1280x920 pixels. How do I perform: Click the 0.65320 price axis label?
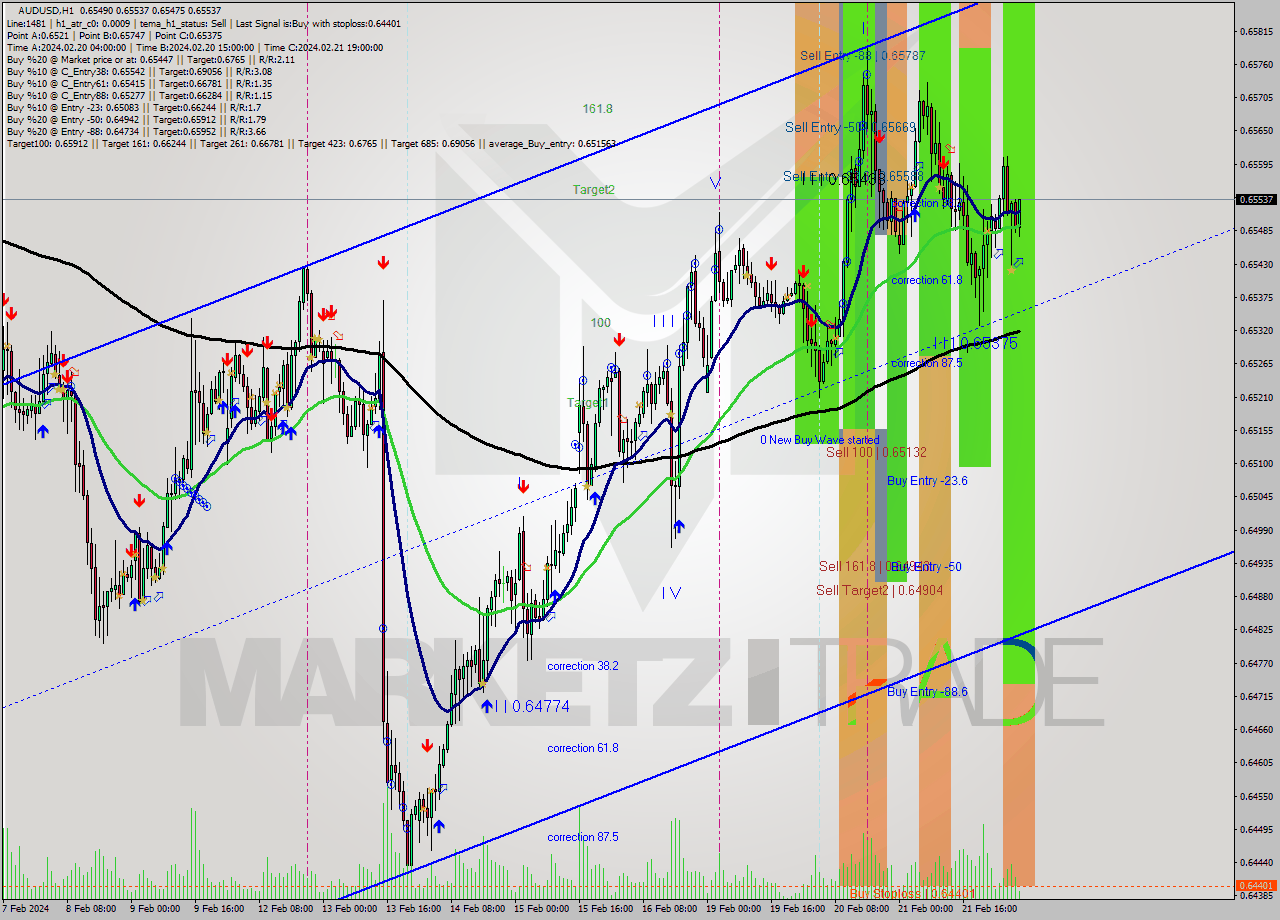[x=1256, y=330]
